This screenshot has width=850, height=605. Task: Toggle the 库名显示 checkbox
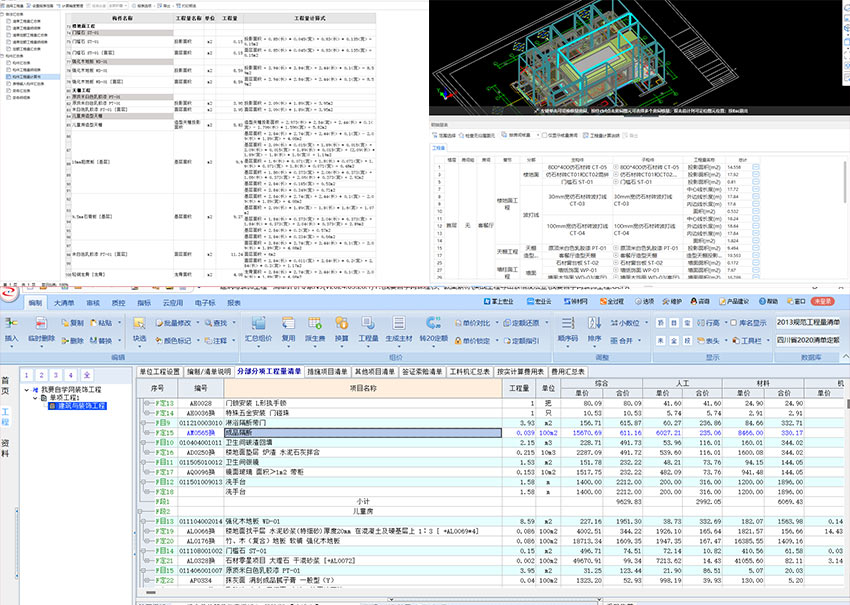pos(733,323)
